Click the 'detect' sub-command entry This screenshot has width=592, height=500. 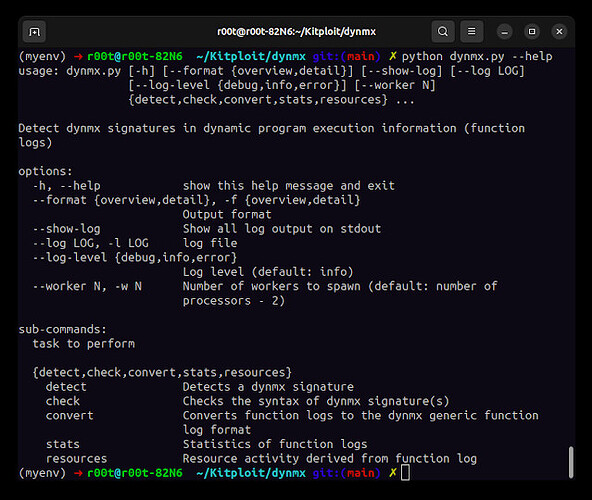tap(66, 387)
